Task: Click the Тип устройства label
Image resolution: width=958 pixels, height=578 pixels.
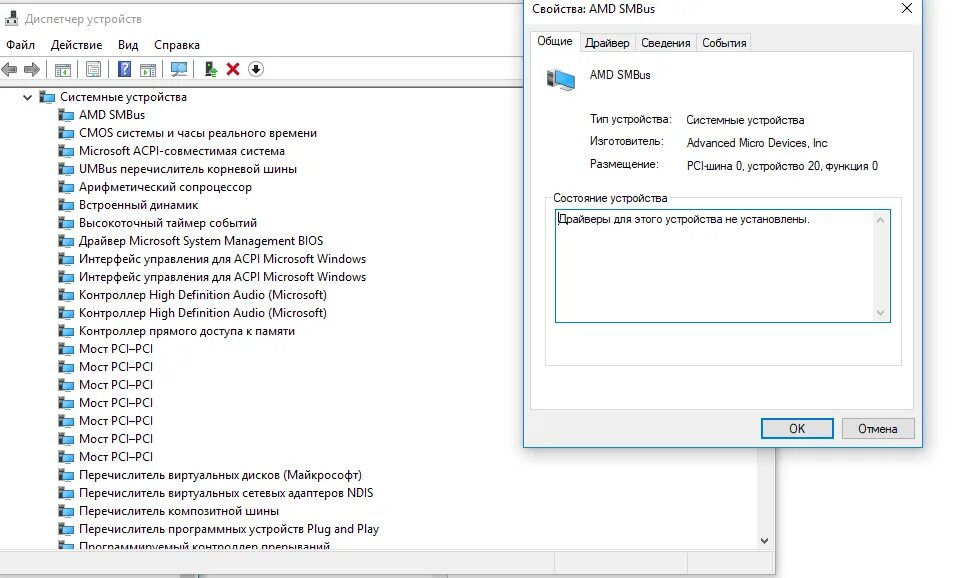Action: tap(630, 119)
